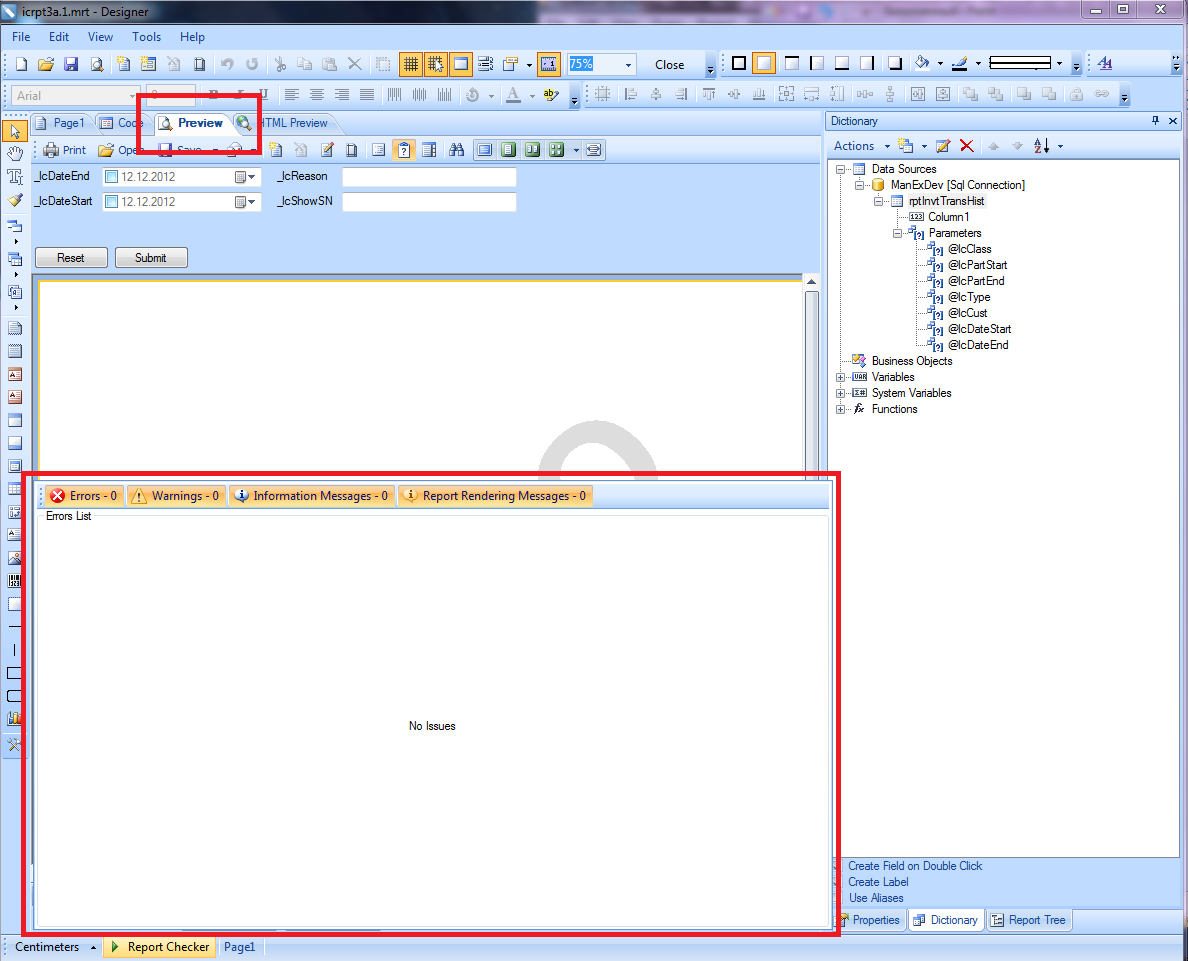This screenshot has height=961, width=1188.
Task: Click the Submit button
Action: 151,258
